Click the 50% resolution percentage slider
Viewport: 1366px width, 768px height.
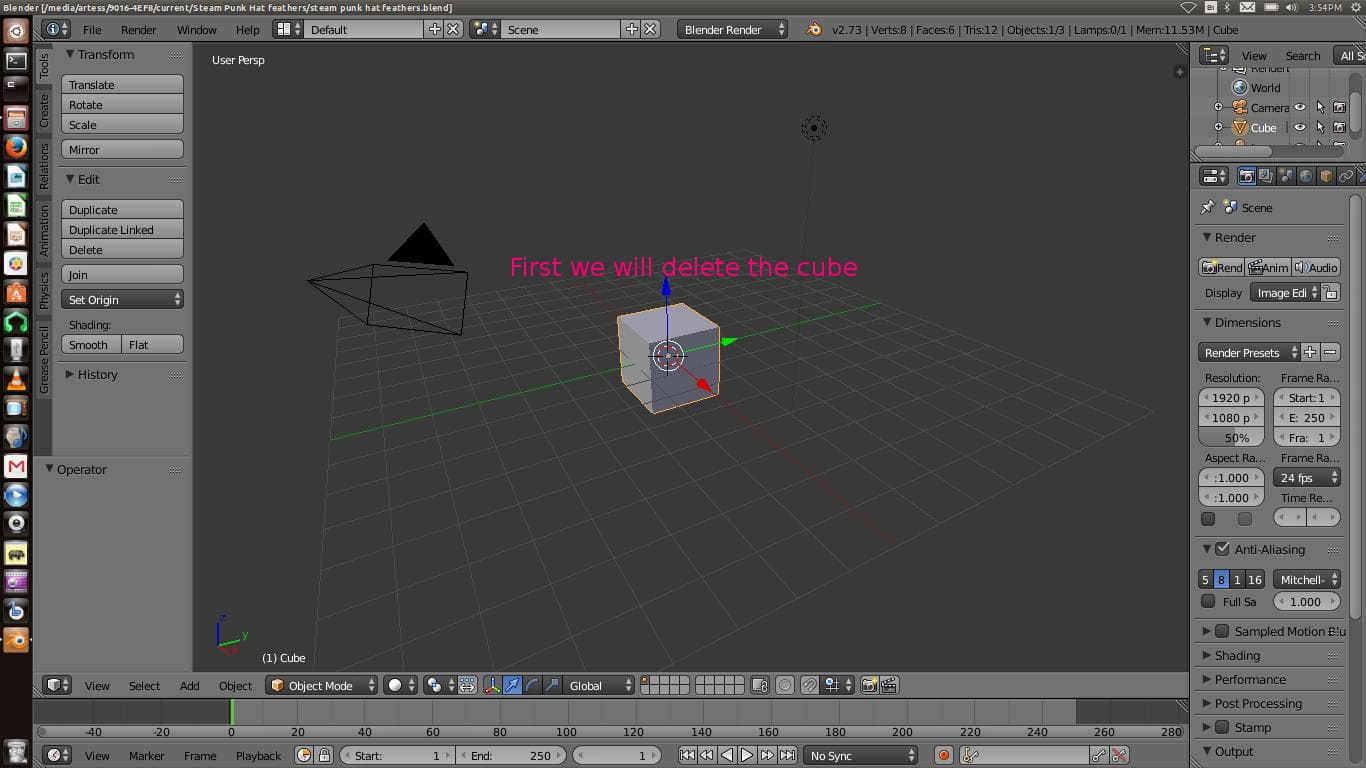click(x=1230, y=437)
